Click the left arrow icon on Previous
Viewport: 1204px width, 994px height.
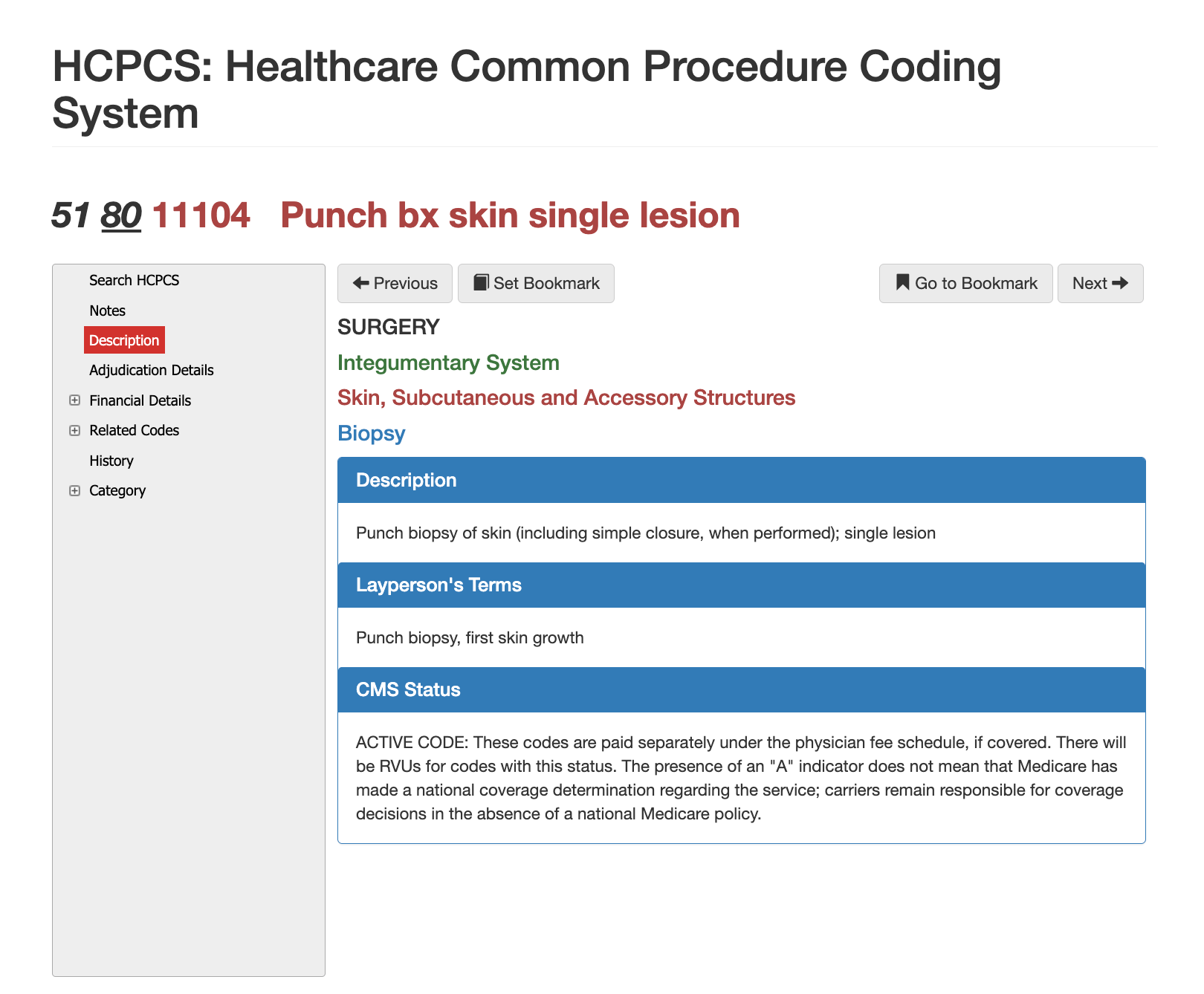point(361,283)
